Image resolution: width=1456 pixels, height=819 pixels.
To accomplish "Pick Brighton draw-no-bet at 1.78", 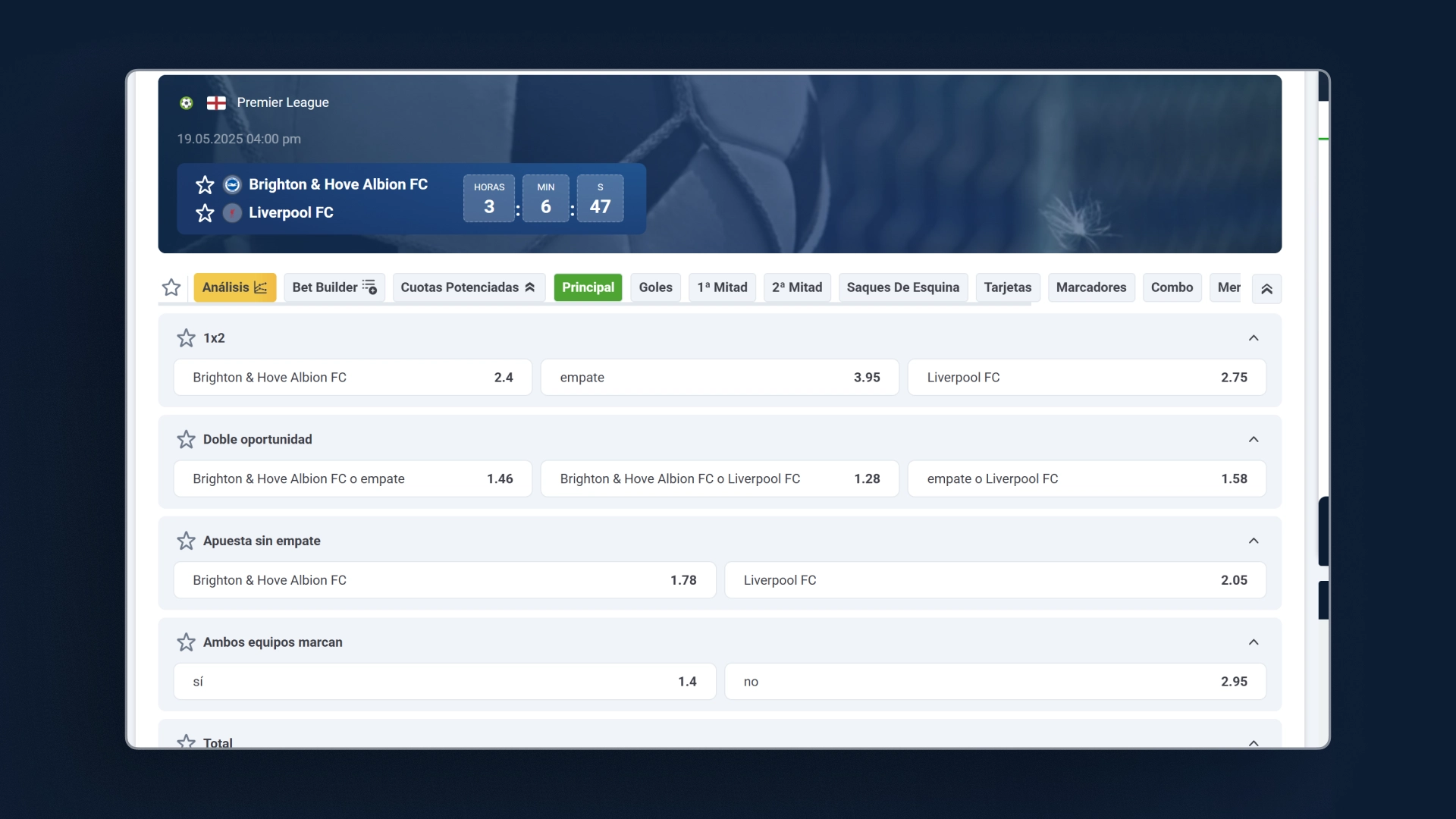I will (444, 580).
